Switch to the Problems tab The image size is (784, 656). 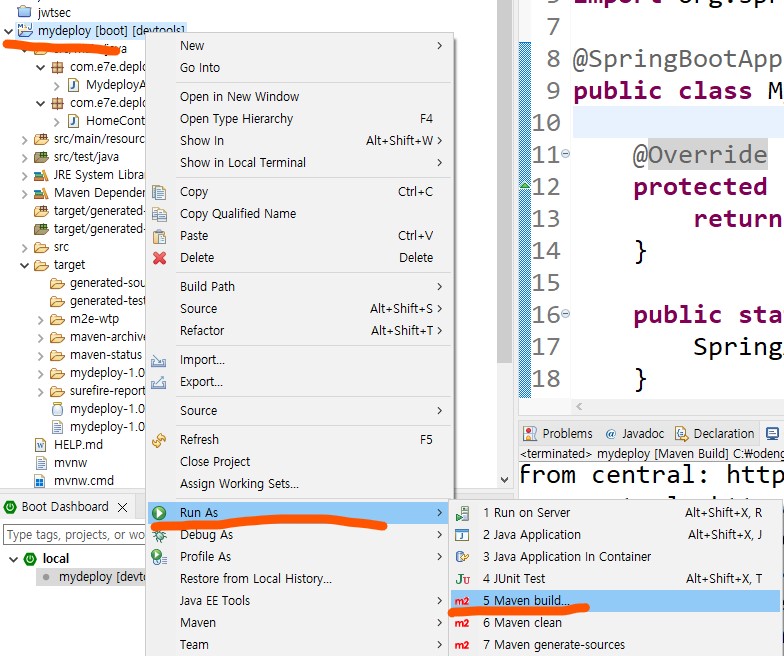click(558, 434)
